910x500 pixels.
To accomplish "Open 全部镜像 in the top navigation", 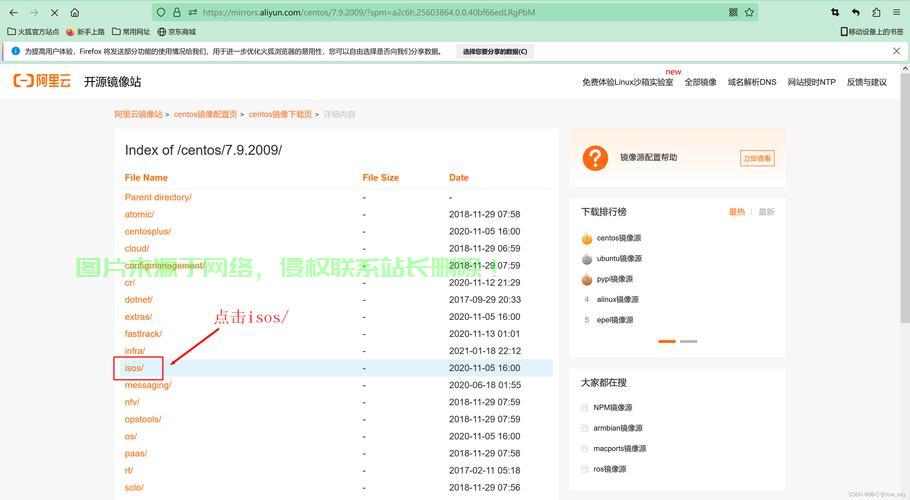I will coord(700,82).
